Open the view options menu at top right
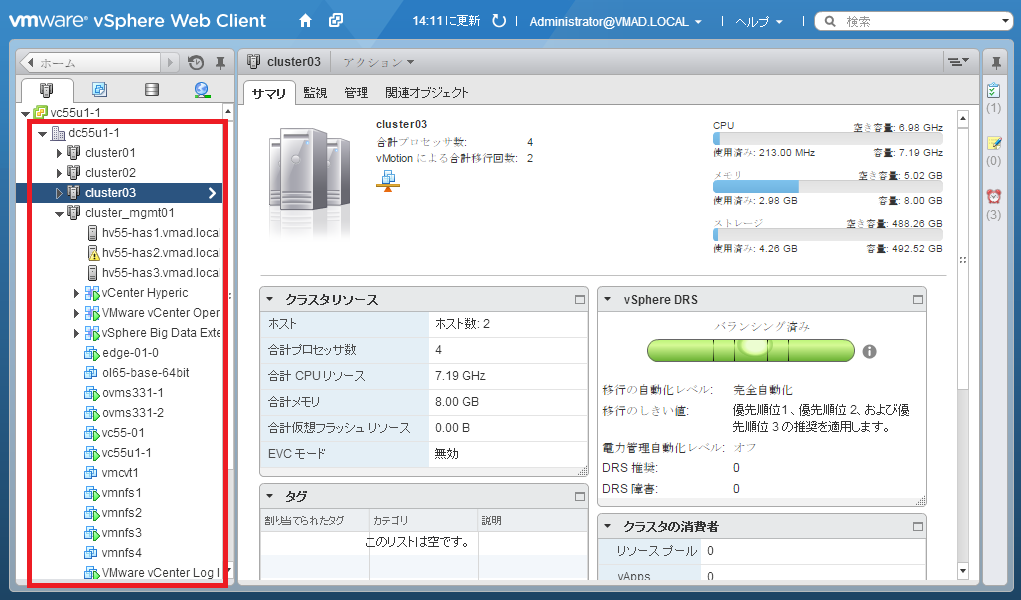This screenshot has width=1021, height=600. click(958, 62)
